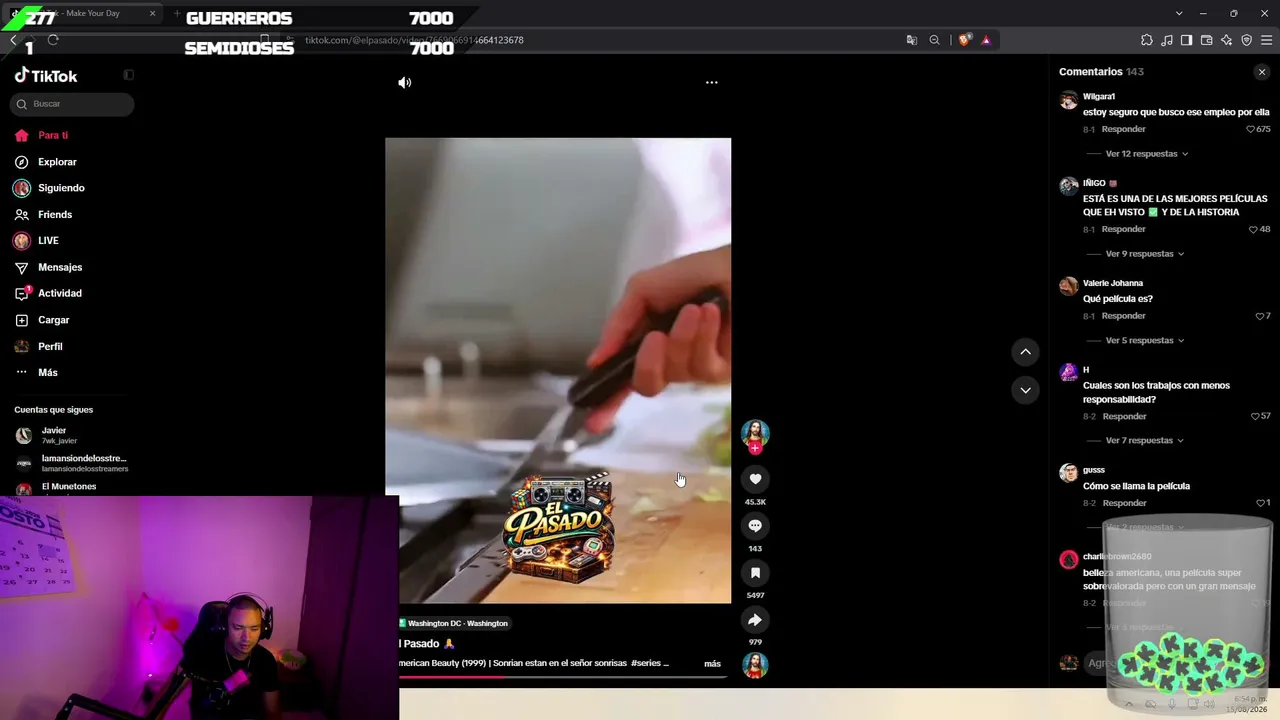Viewport: 1280px width, 720px height.
Task: Follow the creator via the plus badge
Action: (x=755, y=449)
